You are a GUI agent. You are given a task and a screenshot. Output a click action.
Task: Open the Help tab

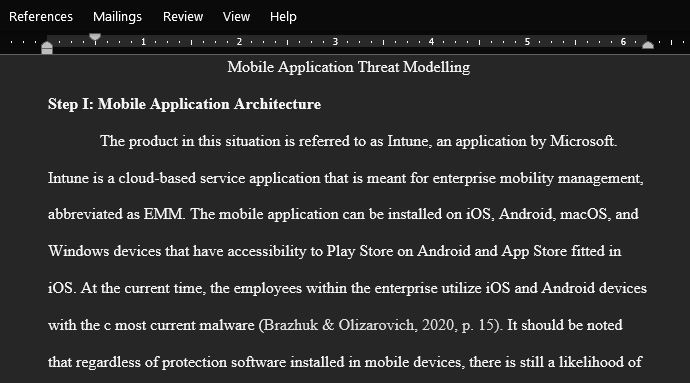[283, 17]
